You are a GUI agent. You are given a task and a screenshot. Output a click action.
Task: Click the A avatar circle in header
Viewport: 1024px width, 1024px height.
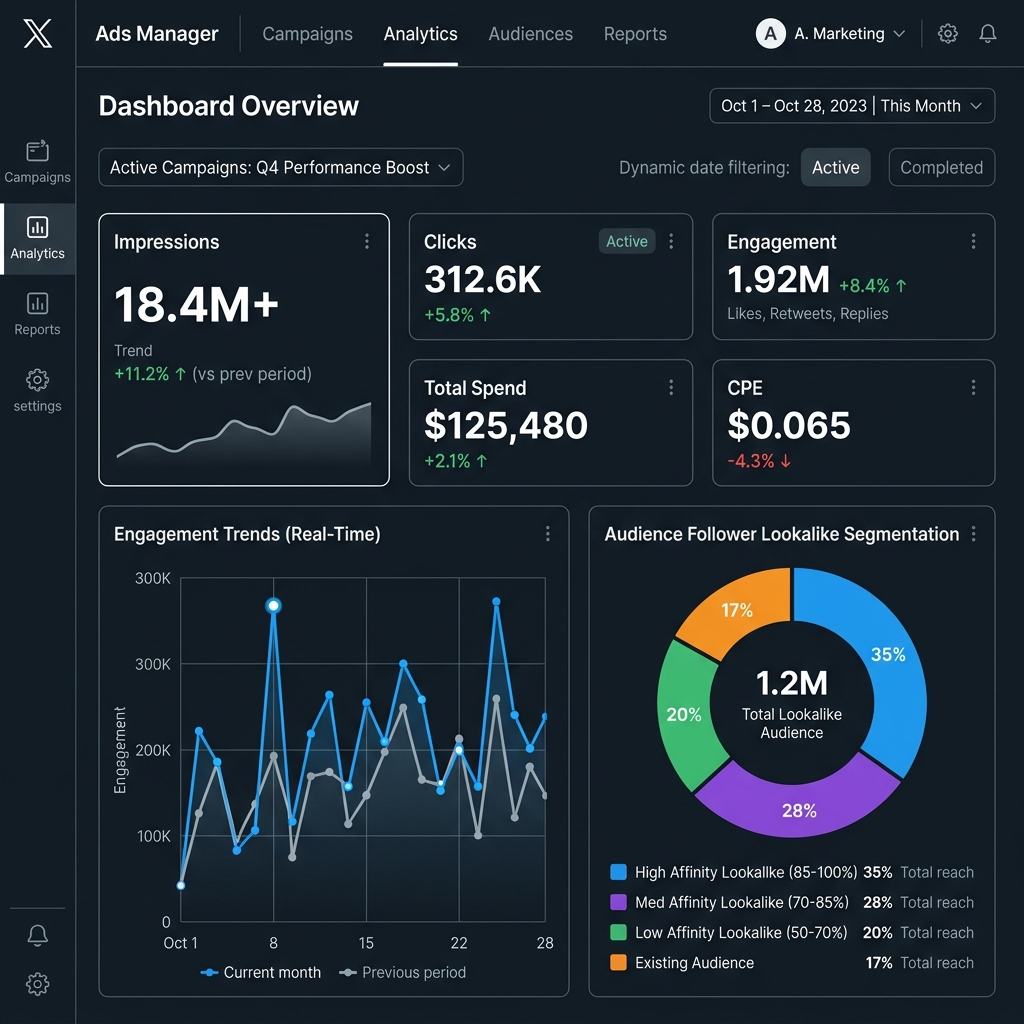tap(771, 33)
